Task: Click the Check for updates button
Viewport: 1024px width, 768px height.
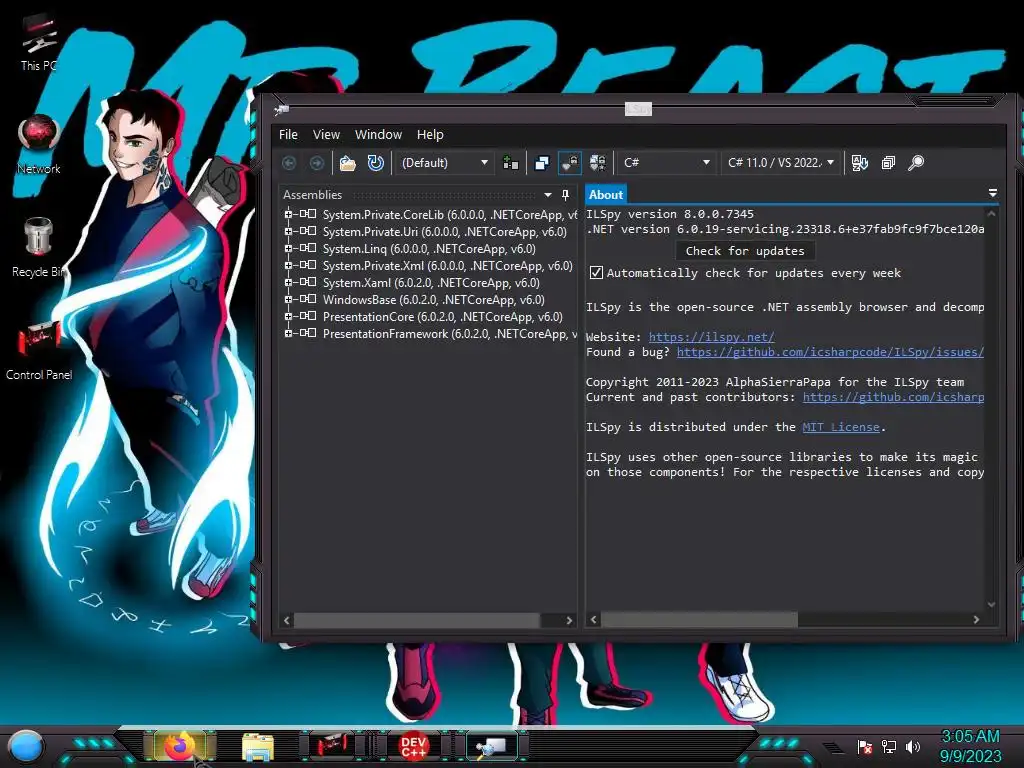Action: point(744,251)
